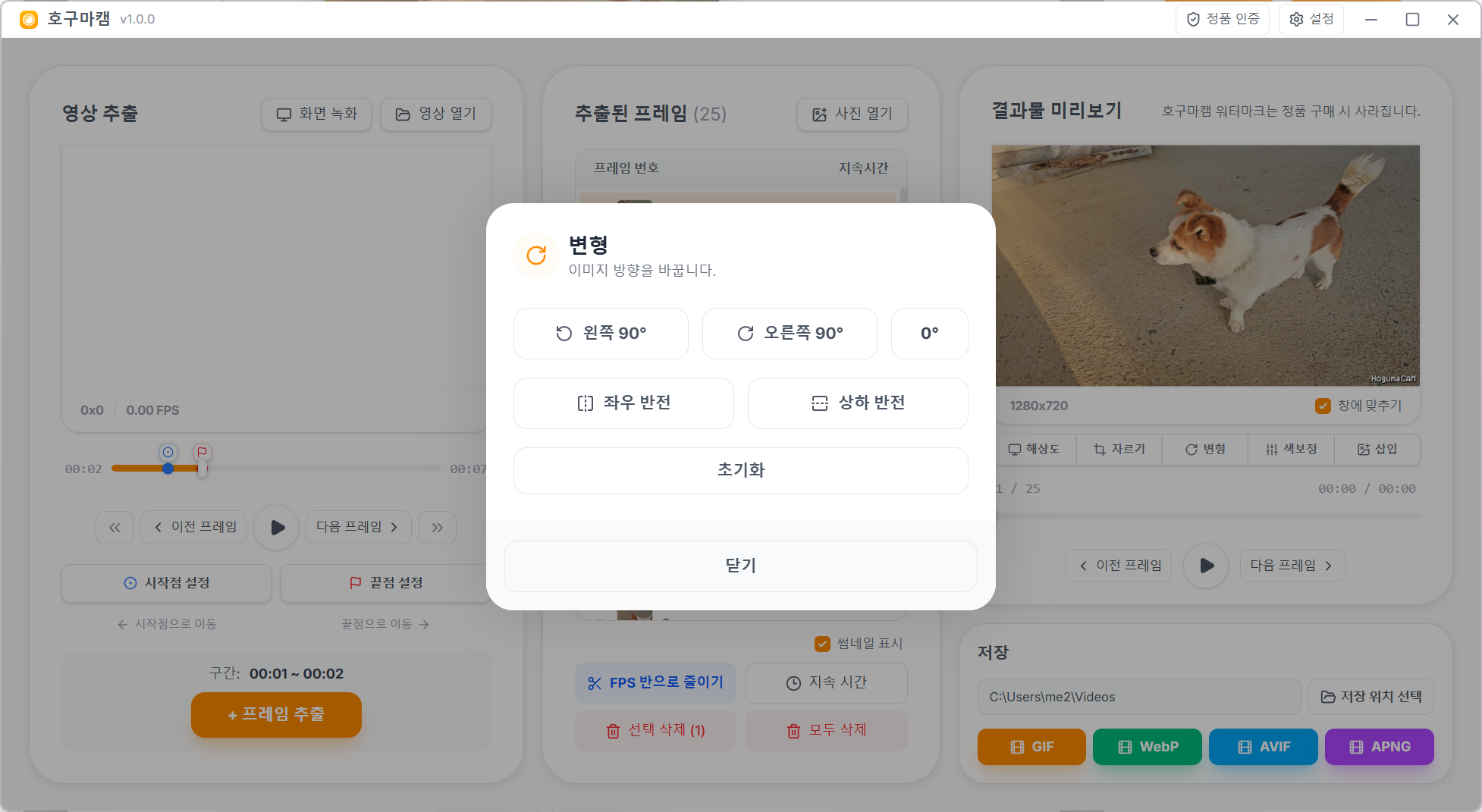
Task: Open the 색보정 color correction tab
Action: [1291, 450]
